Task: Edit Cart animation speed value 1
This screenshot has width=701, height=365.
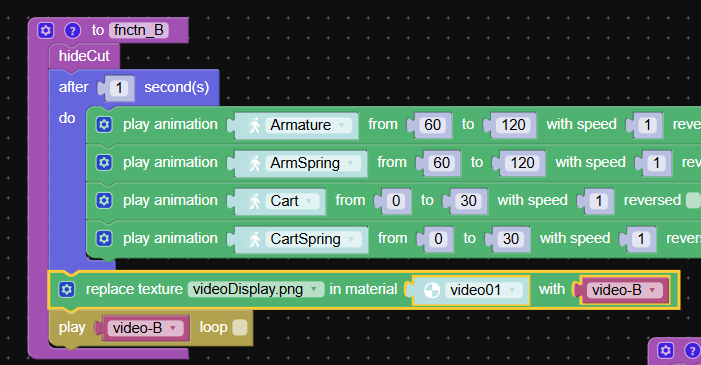Action: pos(599,201)
